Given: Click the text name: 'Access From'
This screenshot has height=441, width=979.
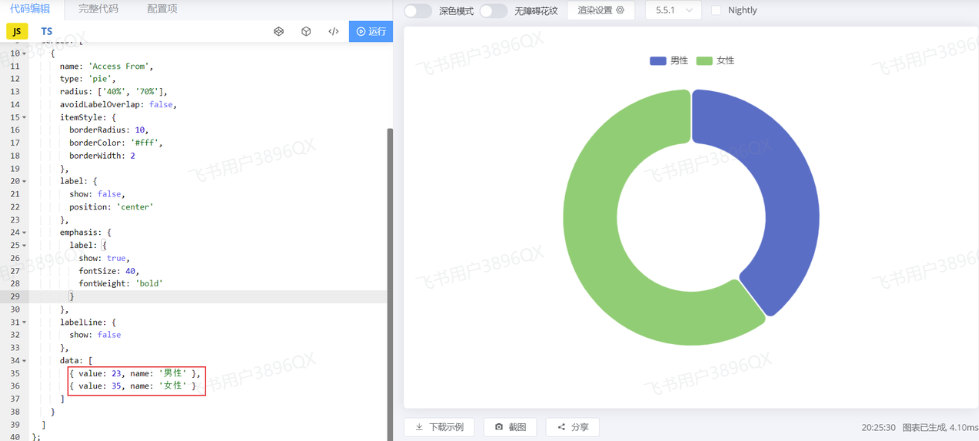Looking at the screenshot, I should (x=106, y=66).
